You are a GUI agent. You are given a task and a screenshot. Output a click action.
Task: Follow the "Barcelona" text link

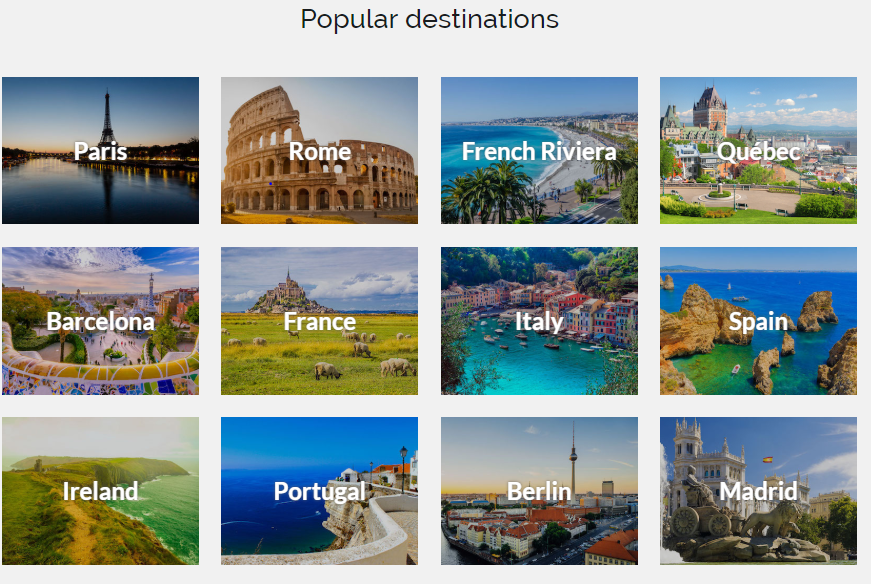pyautogui.click(x=100, y=321)
